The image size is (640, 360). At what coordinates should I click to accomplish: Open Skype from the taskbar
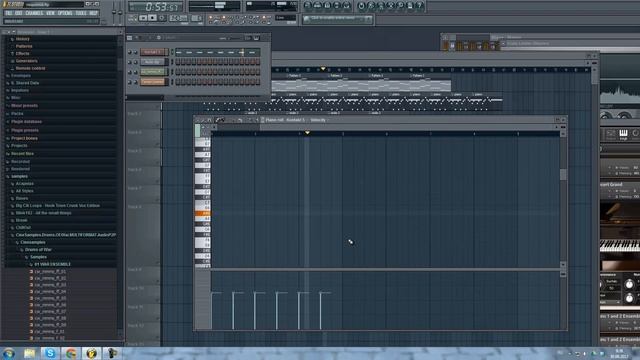(50, 353)
